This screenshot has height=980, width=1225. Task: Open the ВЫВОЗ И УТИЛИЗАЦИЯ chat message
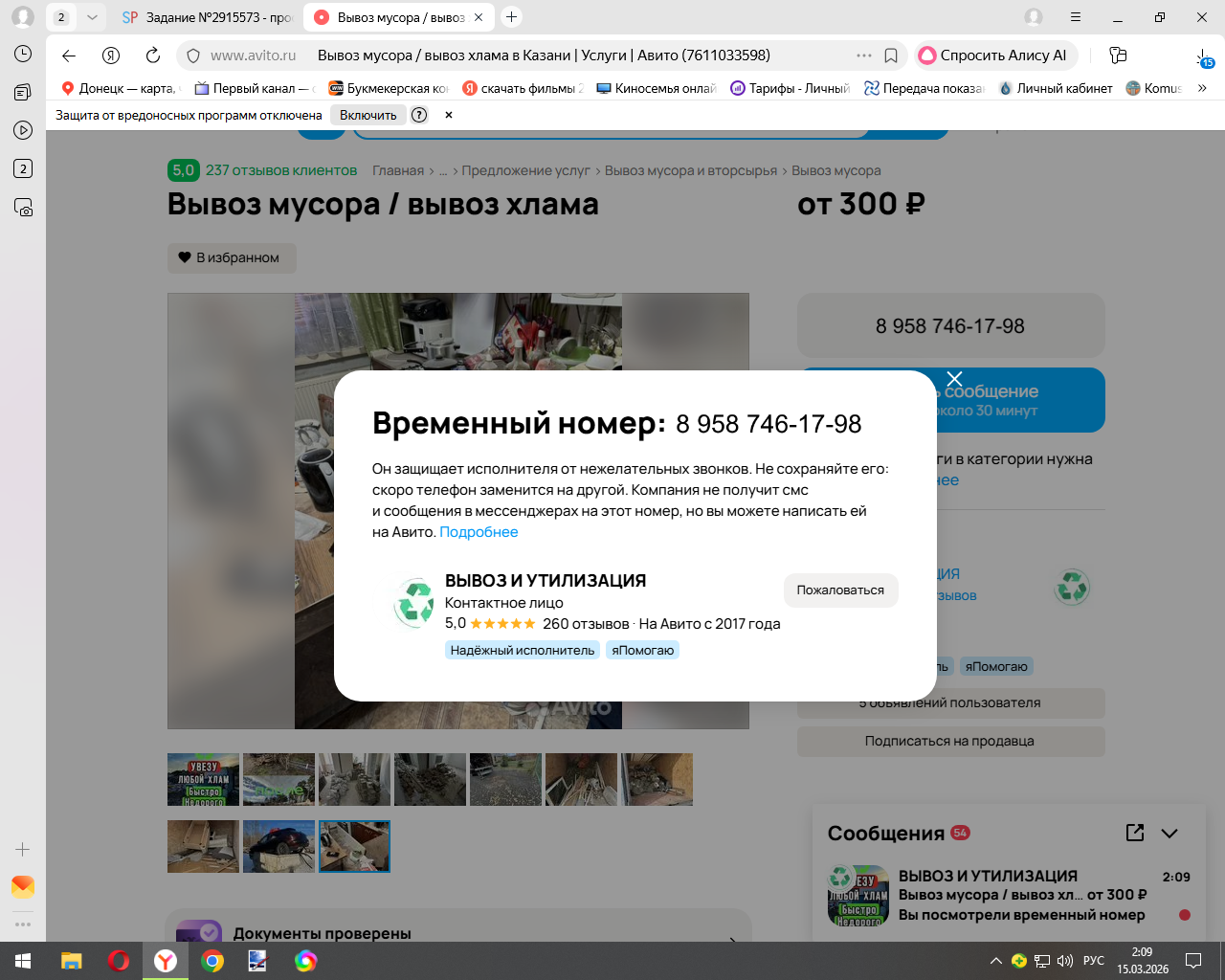point(1010,896)
